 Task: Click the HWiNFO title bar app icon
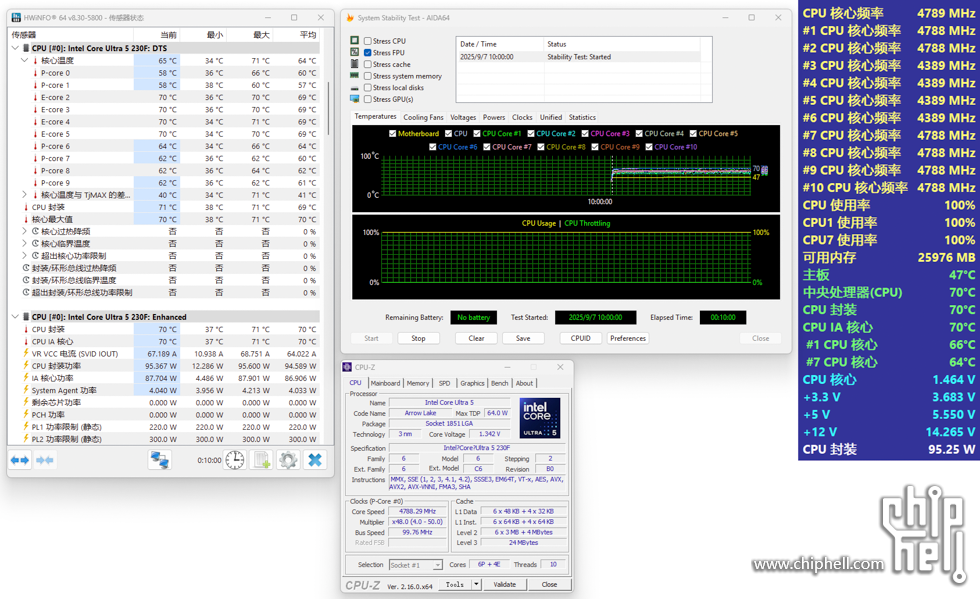tap(16, 18)
